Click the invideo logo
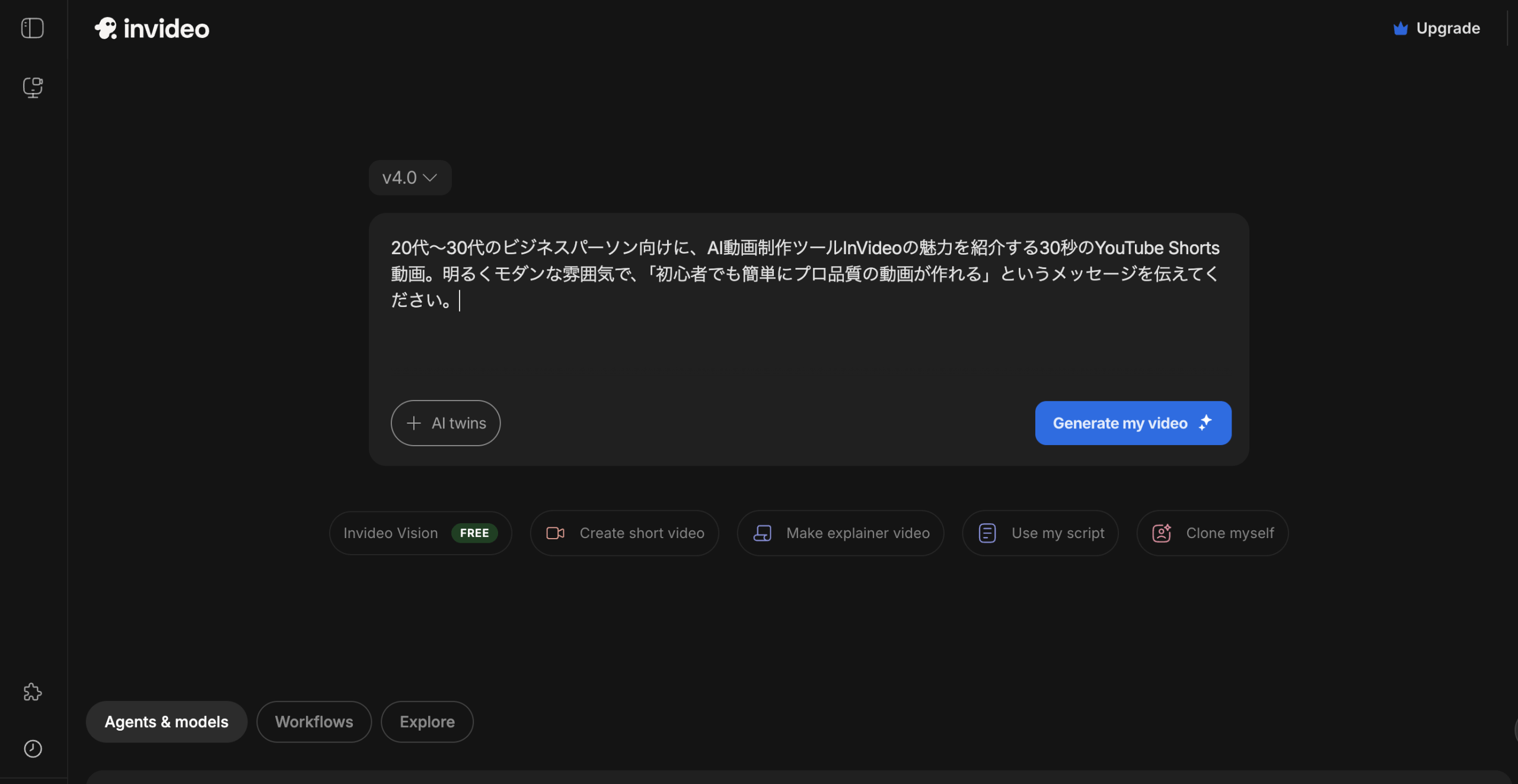This screenshot has width=1518, height=784. coord(152,28)
